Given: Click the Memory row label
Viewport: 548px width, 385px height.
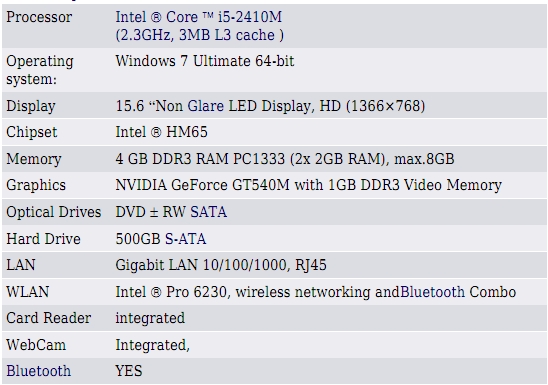Looking at the screenshot, I should point(34,159).
